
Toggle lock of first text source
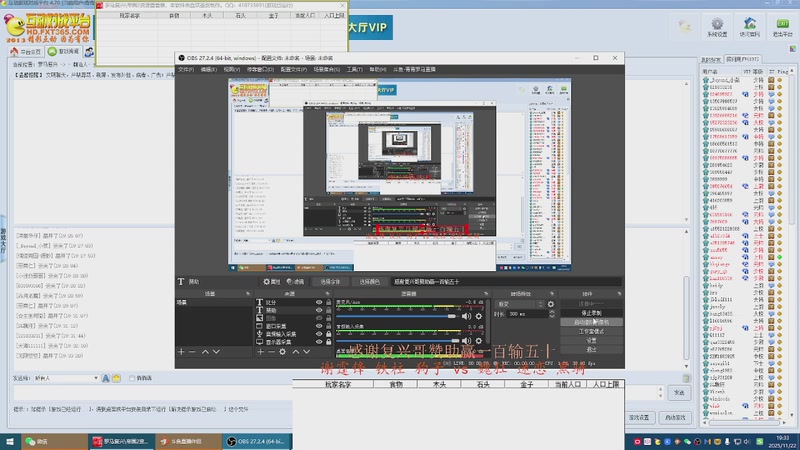[329, 303]
